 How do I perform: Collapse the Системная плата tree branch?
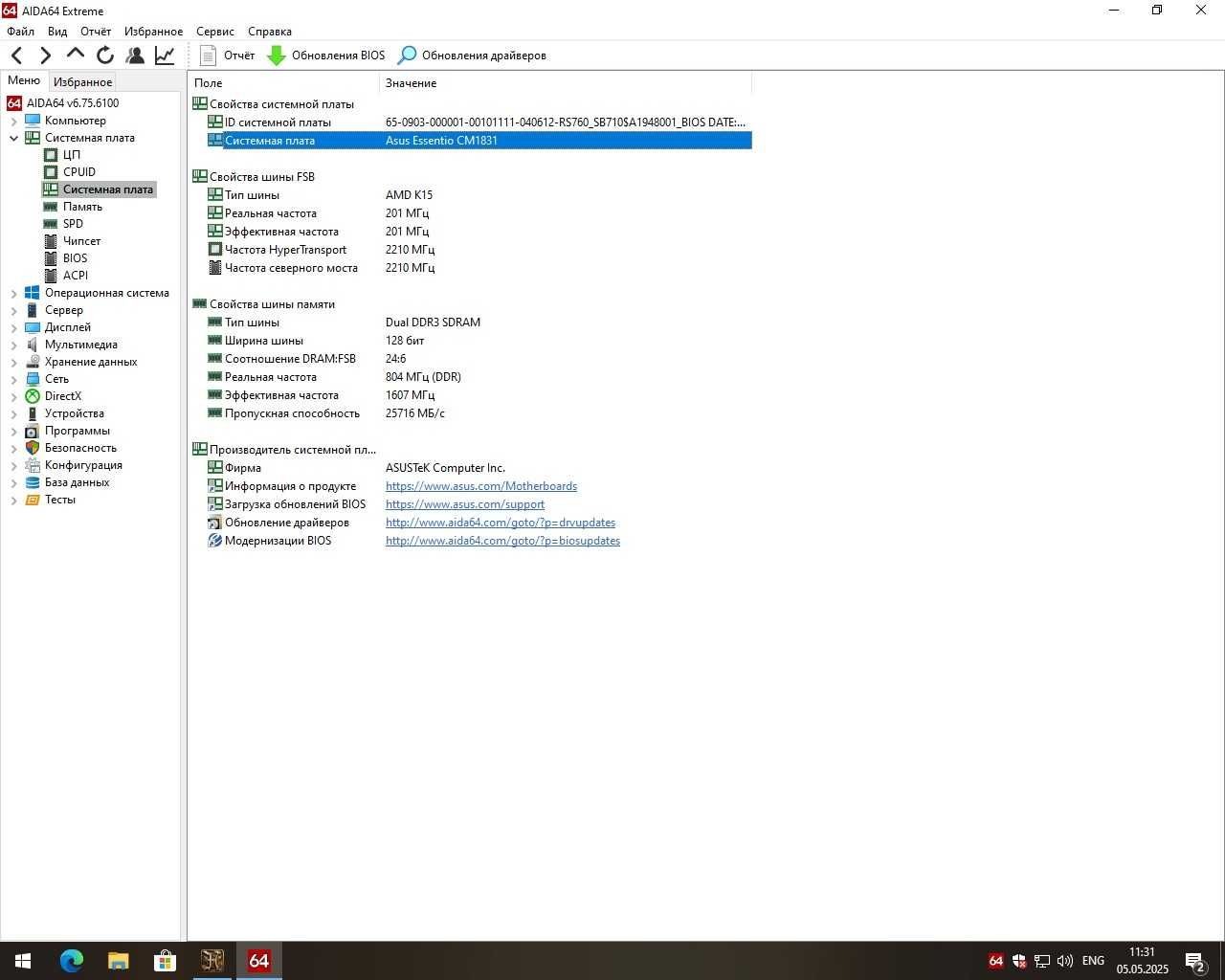pyautogui.click(x=14, y=138)
